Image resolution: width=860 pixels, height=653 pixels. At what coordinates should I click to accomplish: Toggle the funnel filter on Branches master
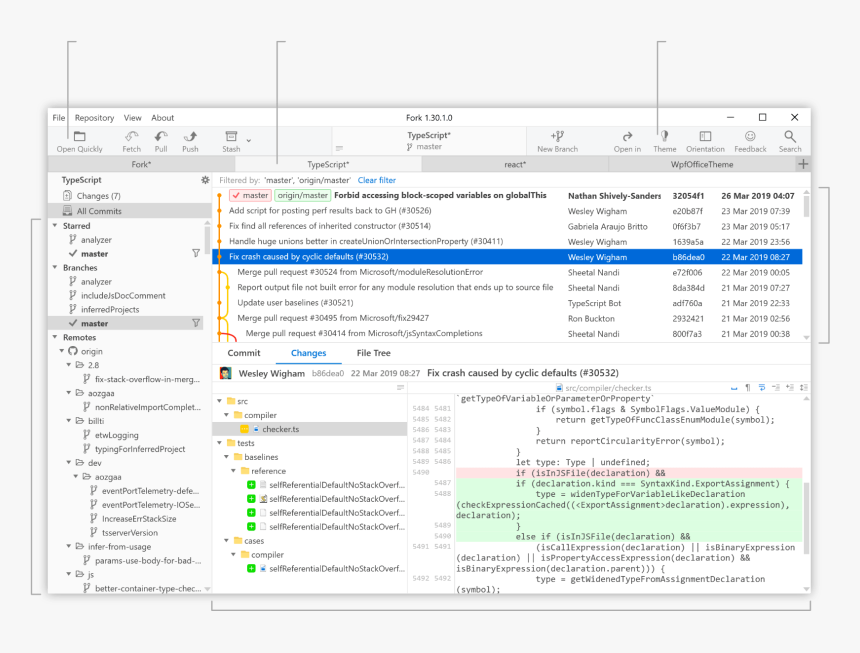coord(196,323)
